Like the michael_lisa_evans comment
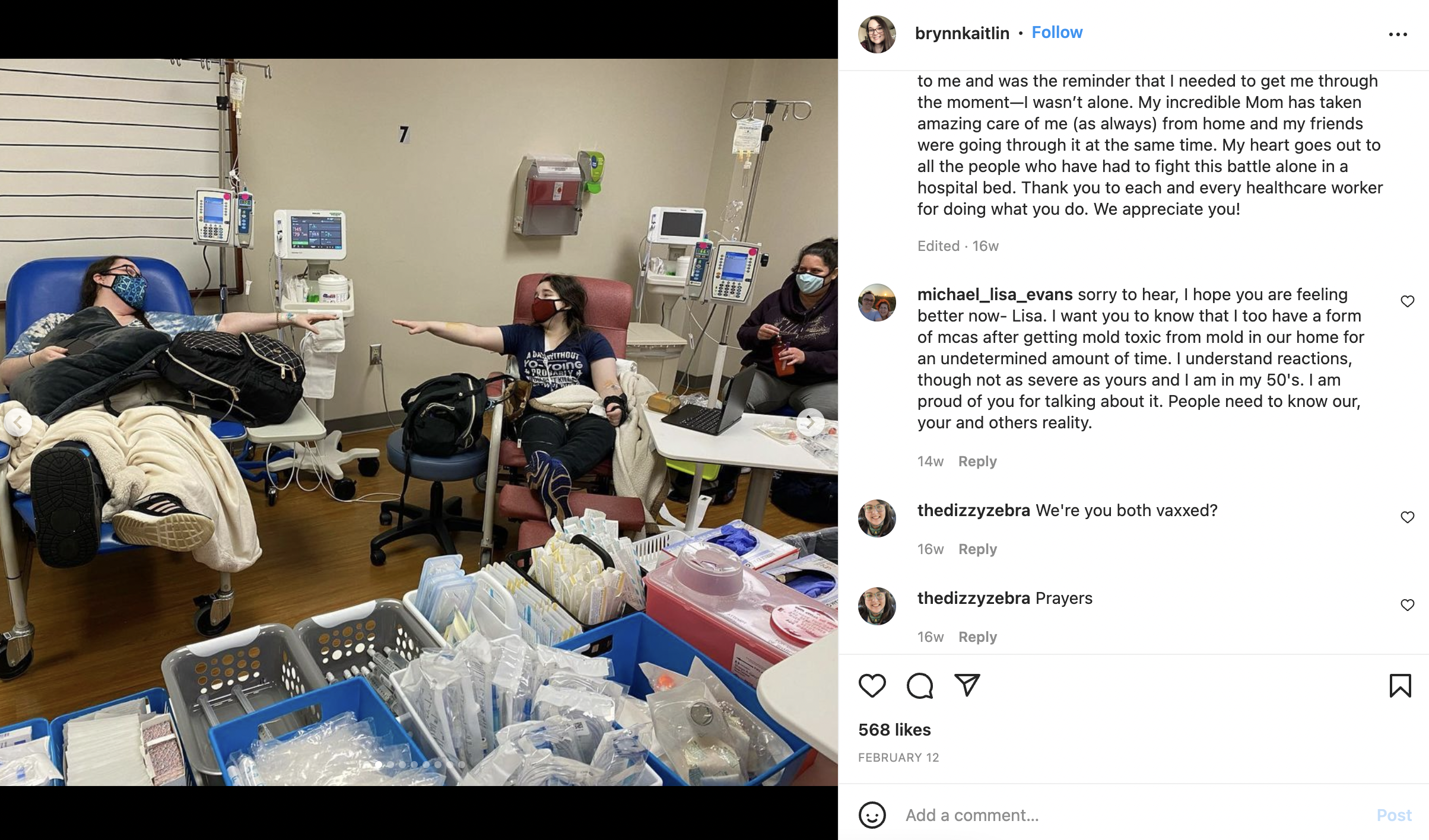 click(x=1407, y=301)
